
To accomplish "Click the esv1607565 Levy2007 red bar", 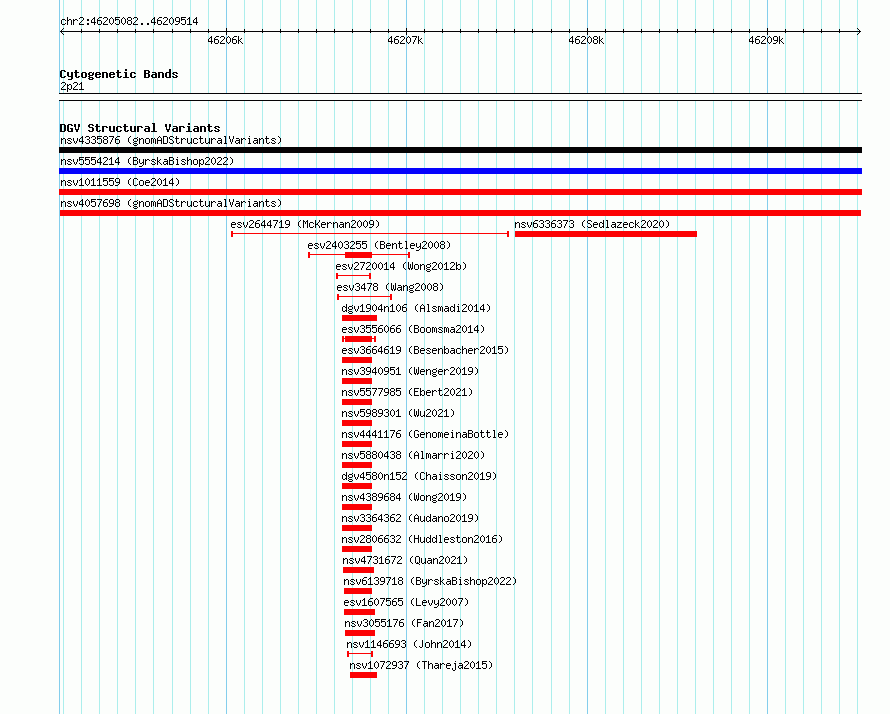I will [359, 612].
